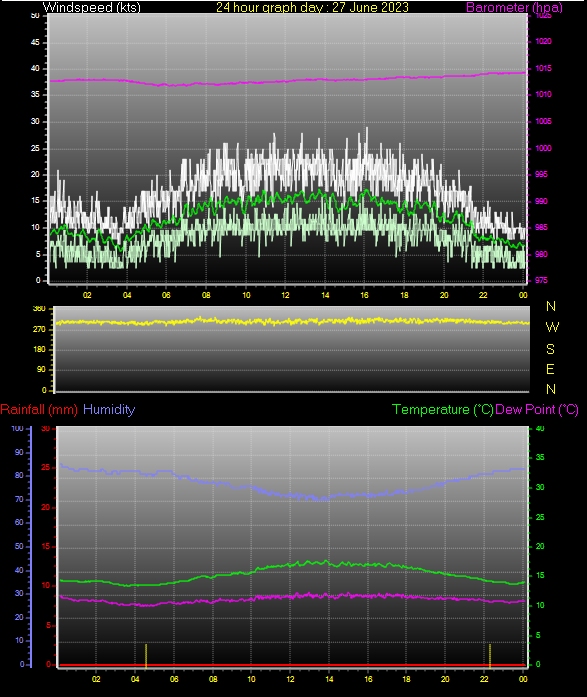Click the 100 tick on humidity axis

(x=17, y=429)
